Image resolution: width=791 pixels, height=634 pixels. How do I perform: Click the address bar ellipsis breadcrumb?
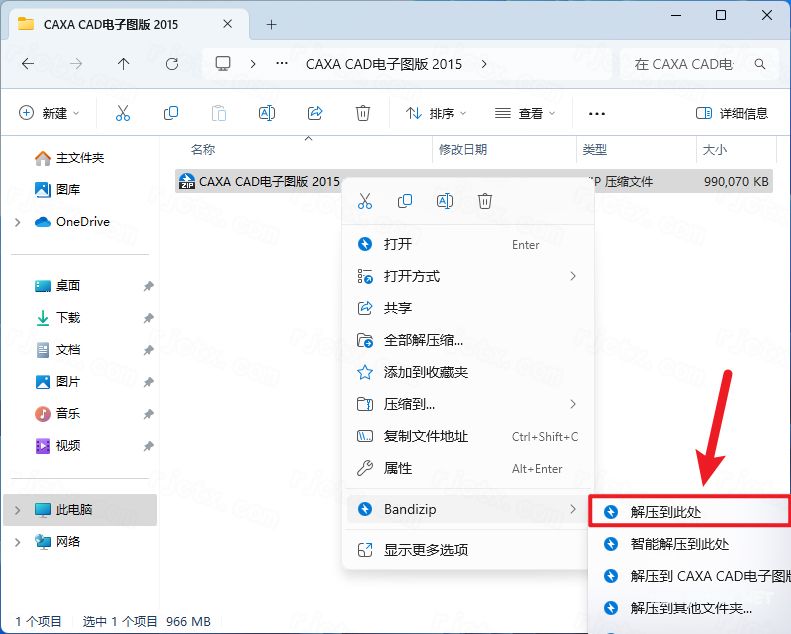pos(282,64)
